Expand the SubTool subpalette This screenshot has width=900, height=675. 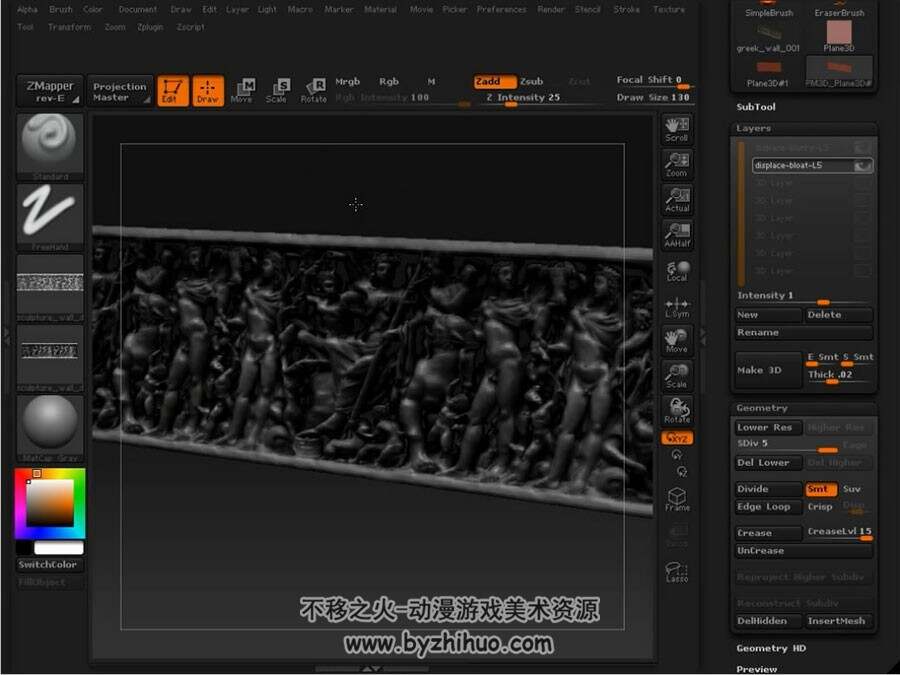point(755,107)
